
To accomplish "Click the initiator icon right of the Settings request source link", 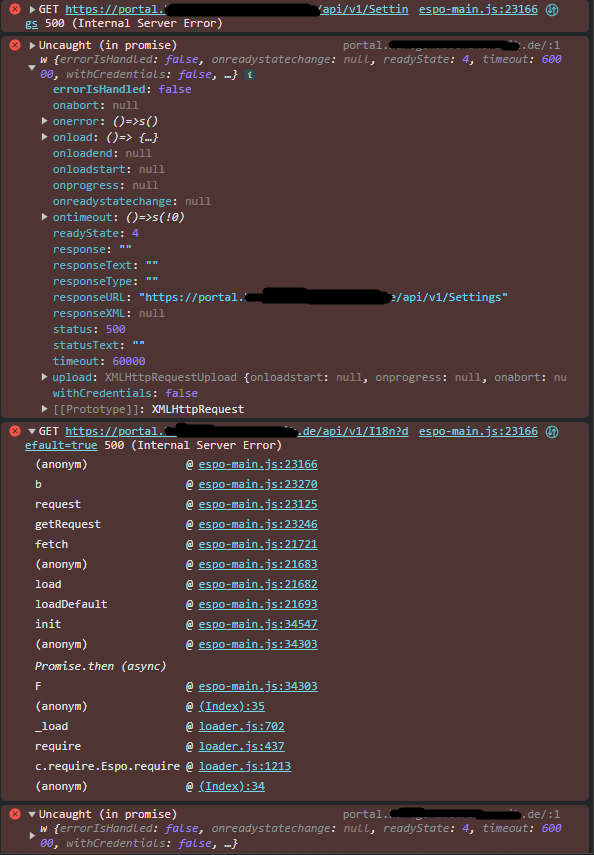I will (552, 10).
